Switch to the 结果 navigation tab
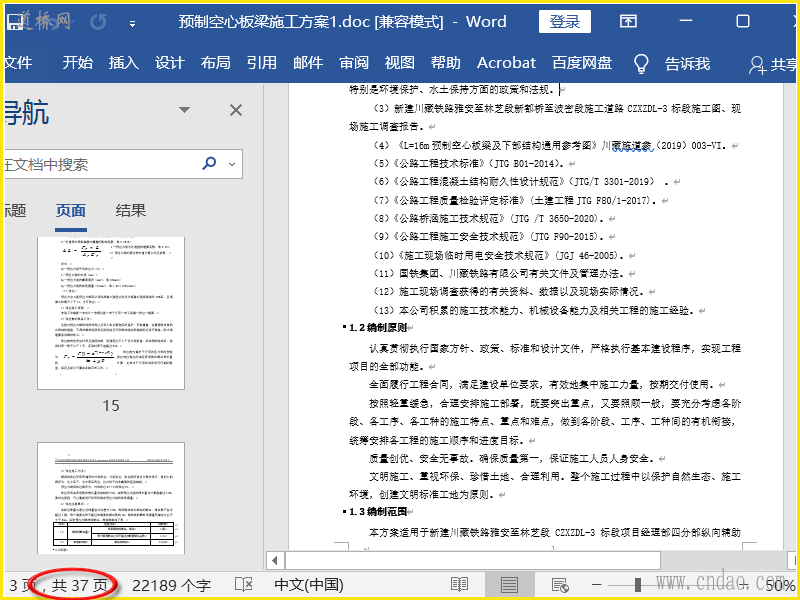 click(x=131, y=210)
